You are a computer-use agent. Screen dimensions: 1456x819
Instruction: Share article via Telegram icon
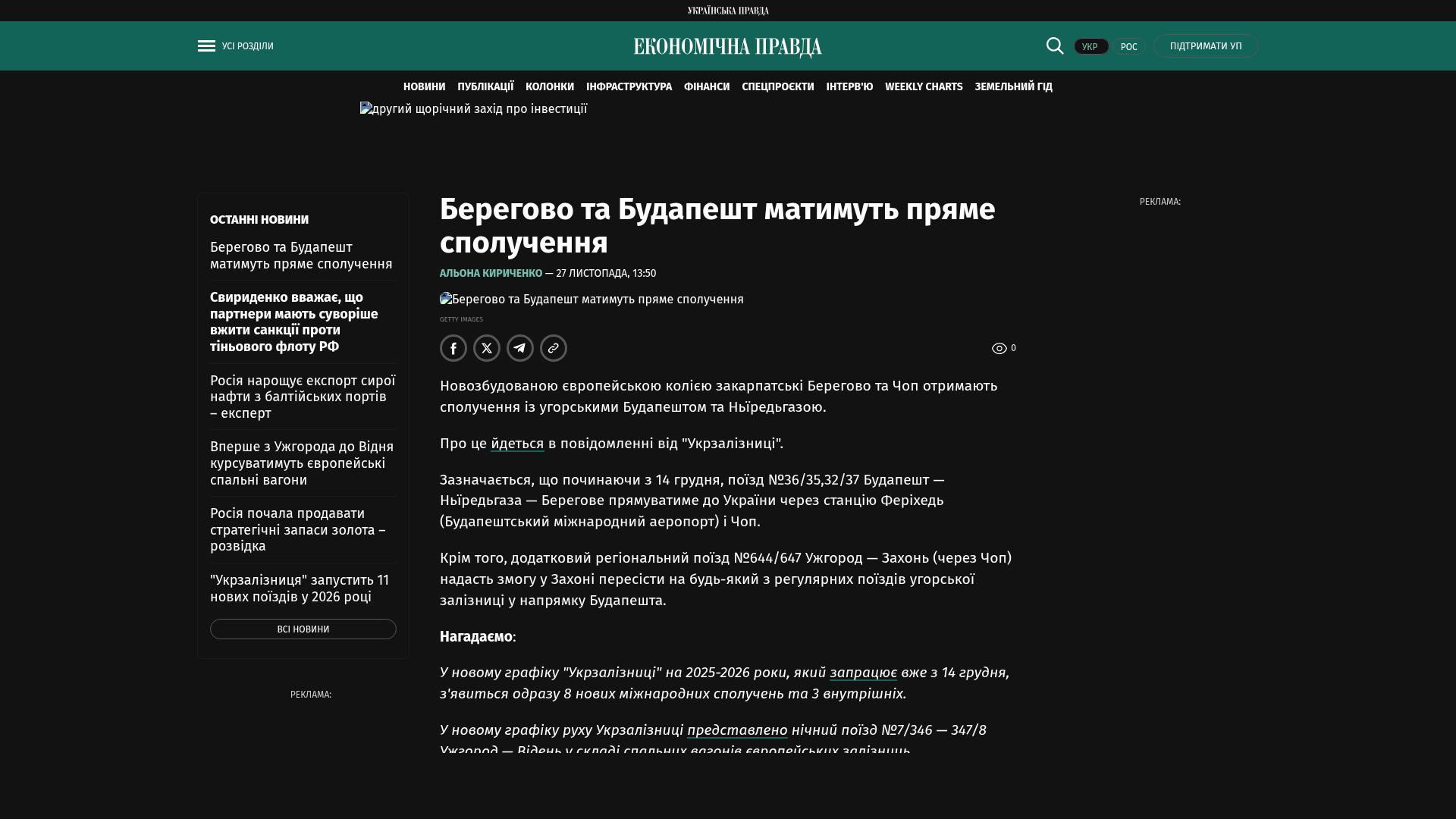click(x=520, y=348)
